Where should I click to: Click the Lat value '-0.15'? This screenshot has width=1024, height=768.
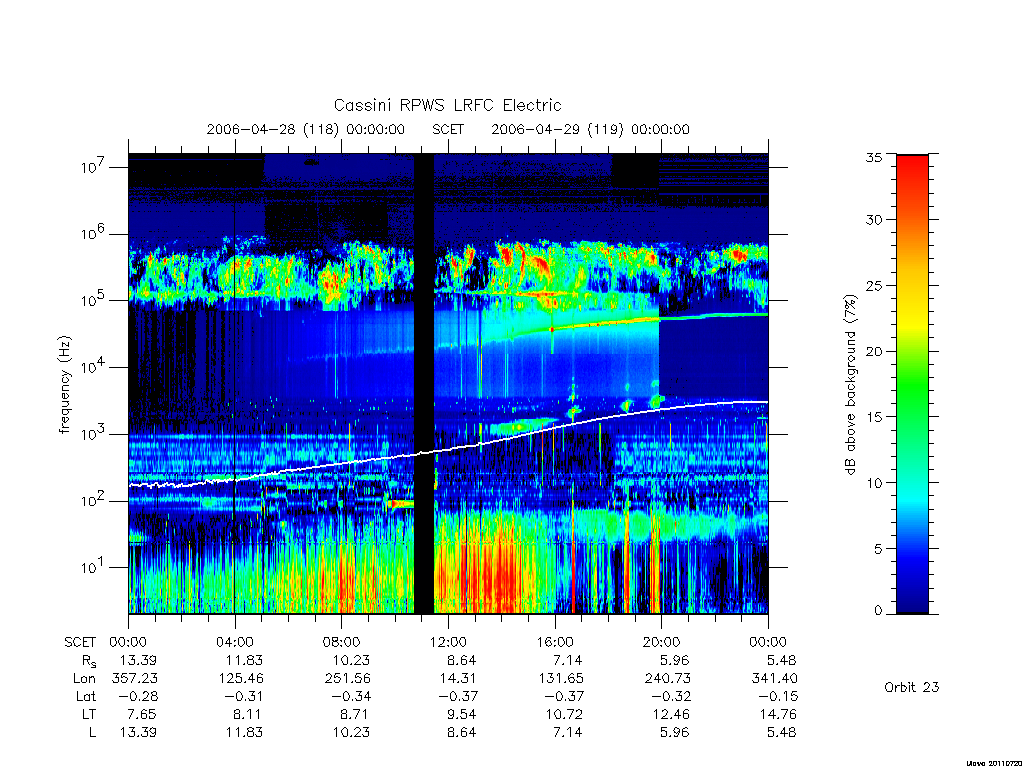[x=776, y=696]
